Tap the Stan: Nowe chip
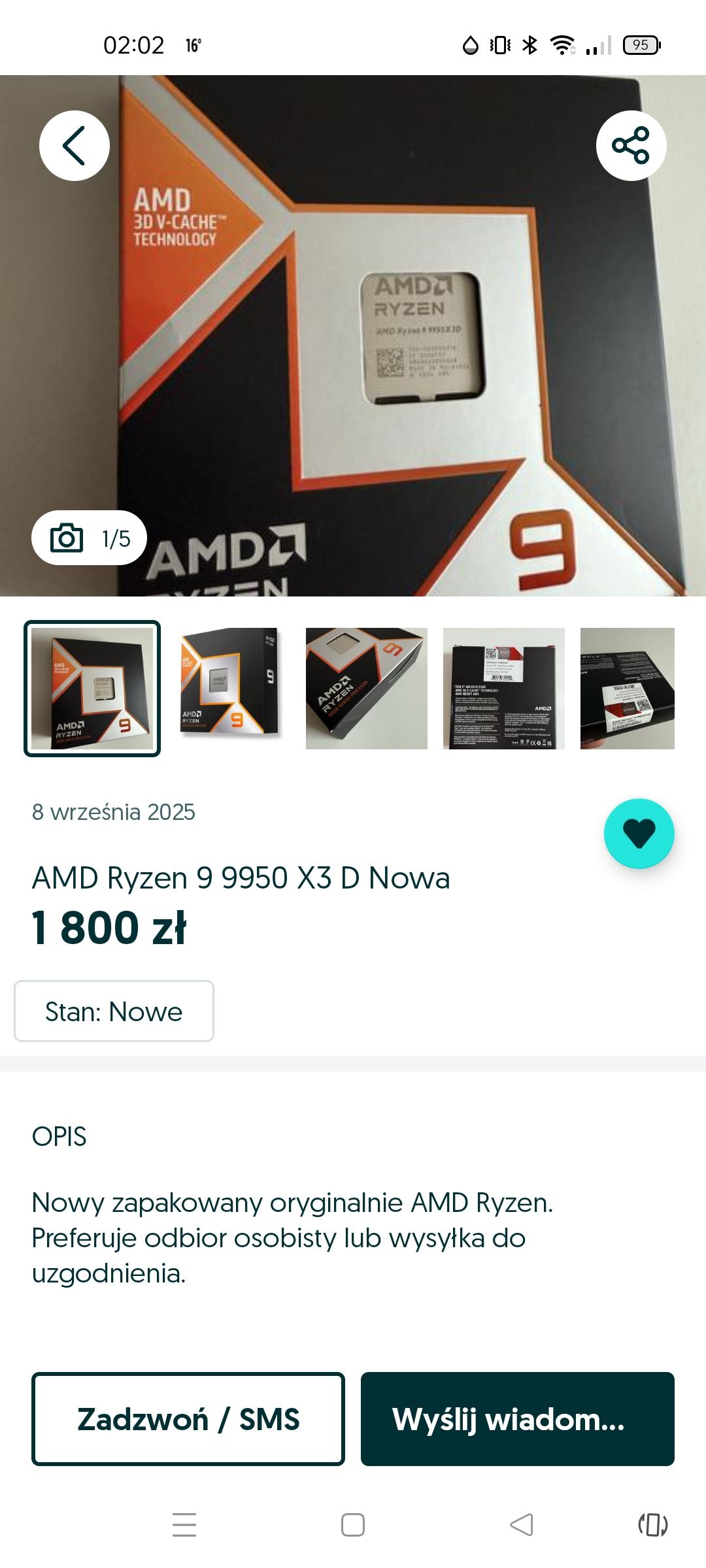 click(114, 1011)
